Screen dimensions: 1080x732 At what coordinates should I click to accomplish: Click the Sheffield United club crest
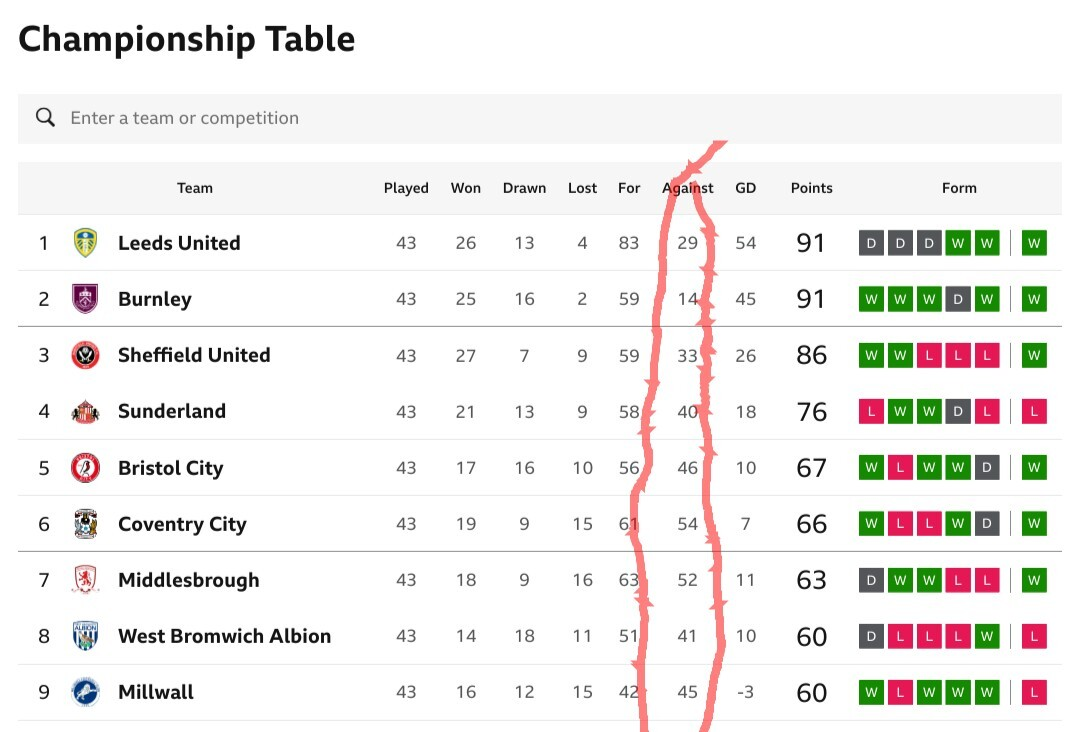click(x=85, y=355)
